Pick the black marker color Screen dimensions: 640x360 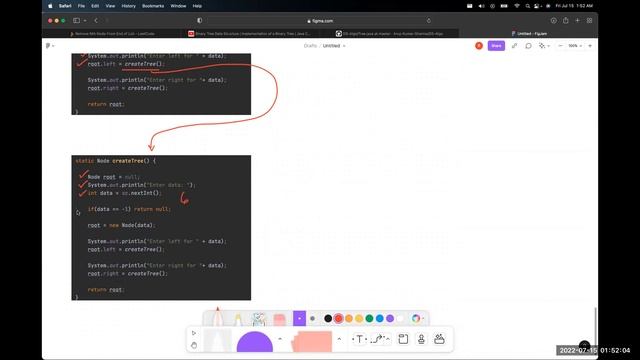click(328, 318)
